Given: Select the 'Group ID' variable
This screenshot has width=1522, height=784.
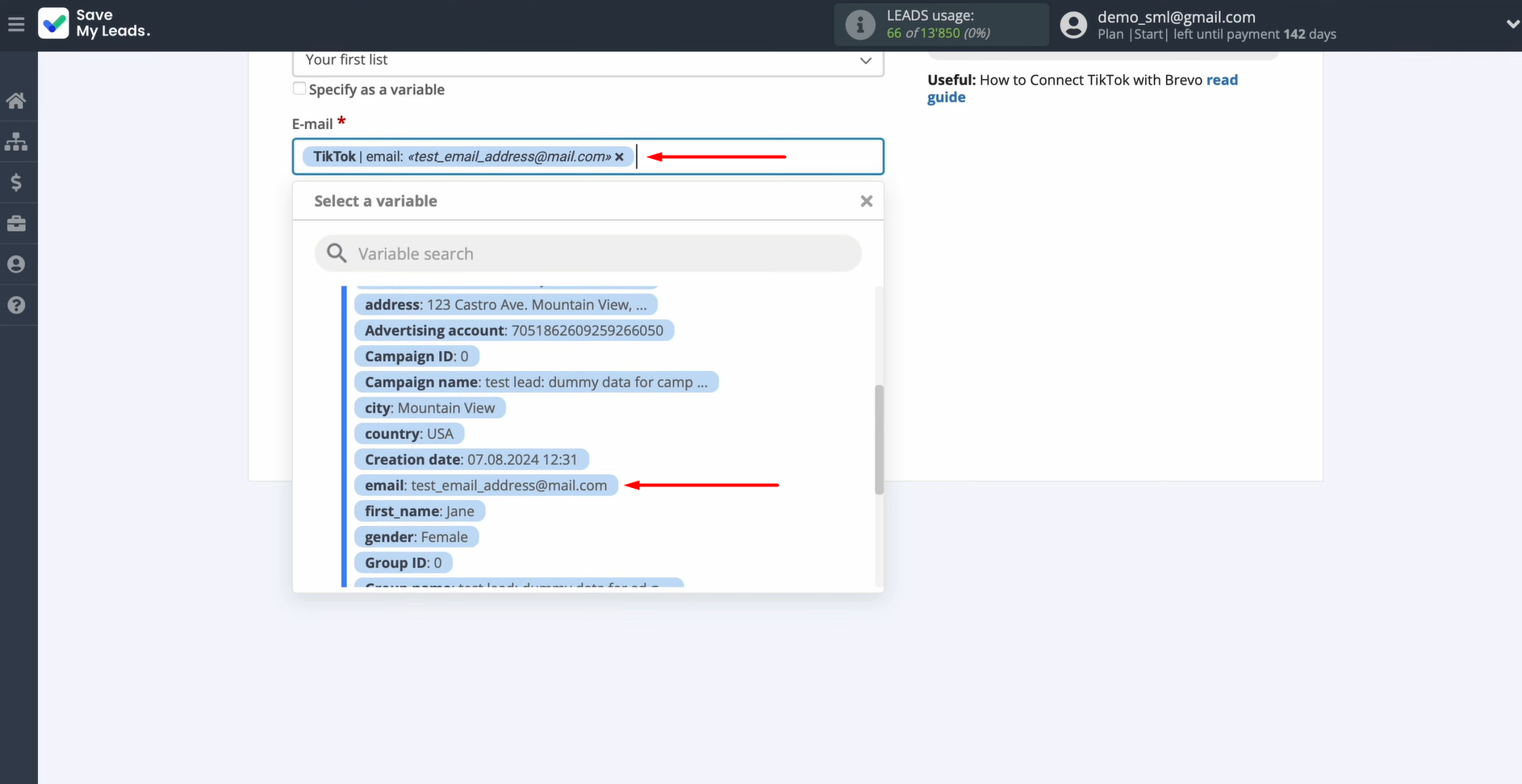Looking at the screenshot, I should (403, 563).
